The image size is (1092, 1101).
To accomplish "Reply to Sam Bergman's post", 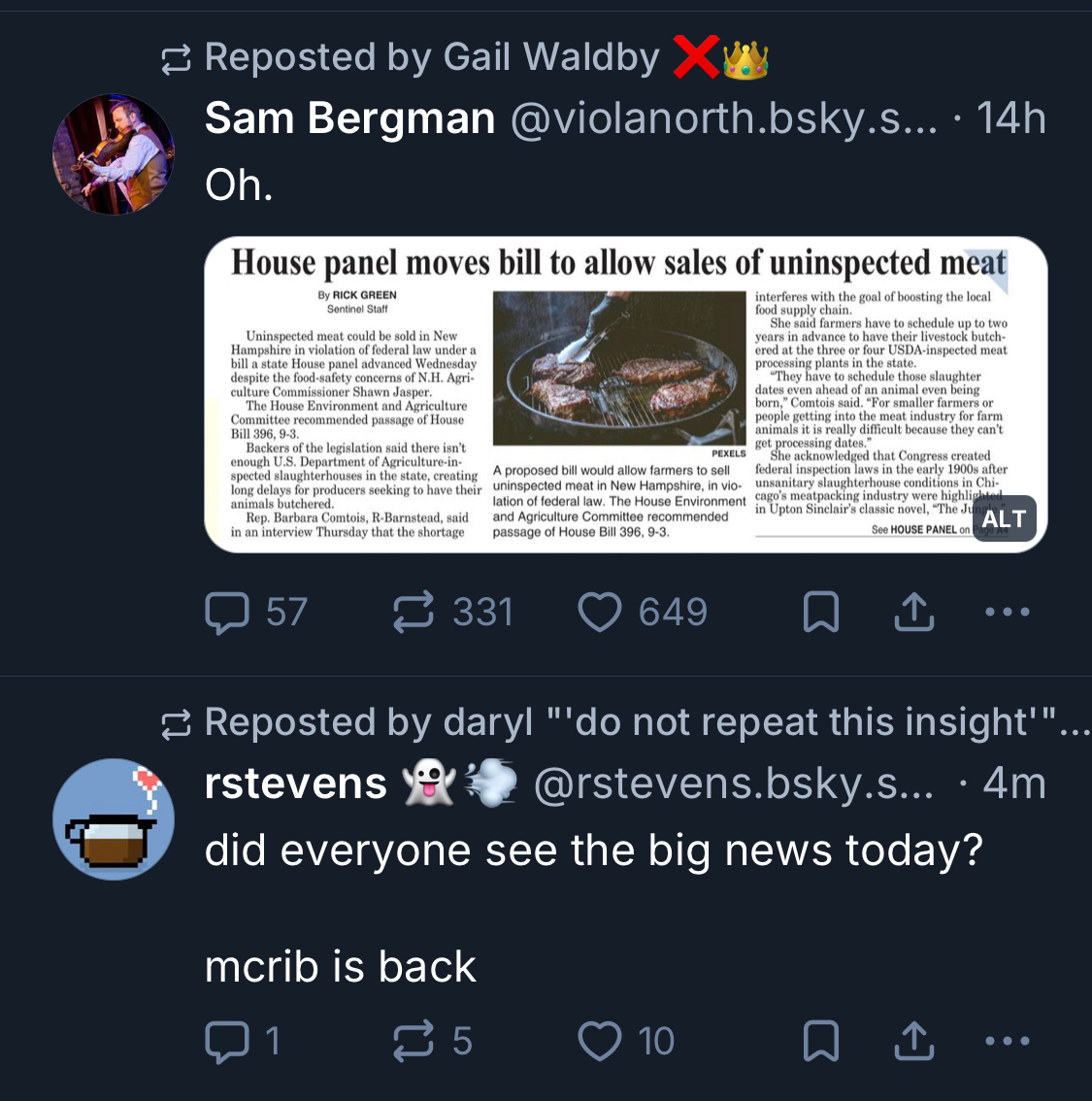I will [228, 613].
